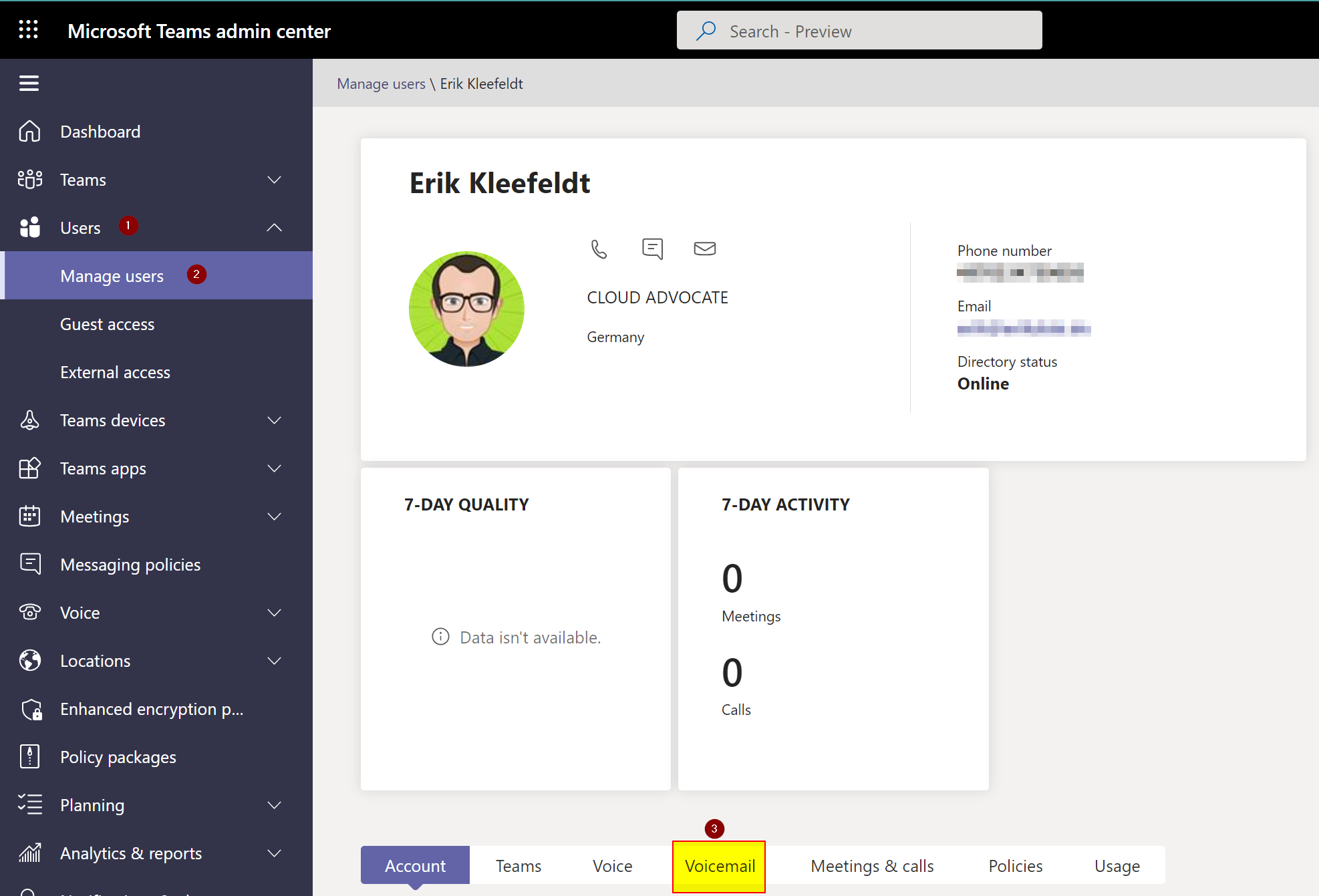
Task: Click the chat message icon
Action: (x=652, y=249)
